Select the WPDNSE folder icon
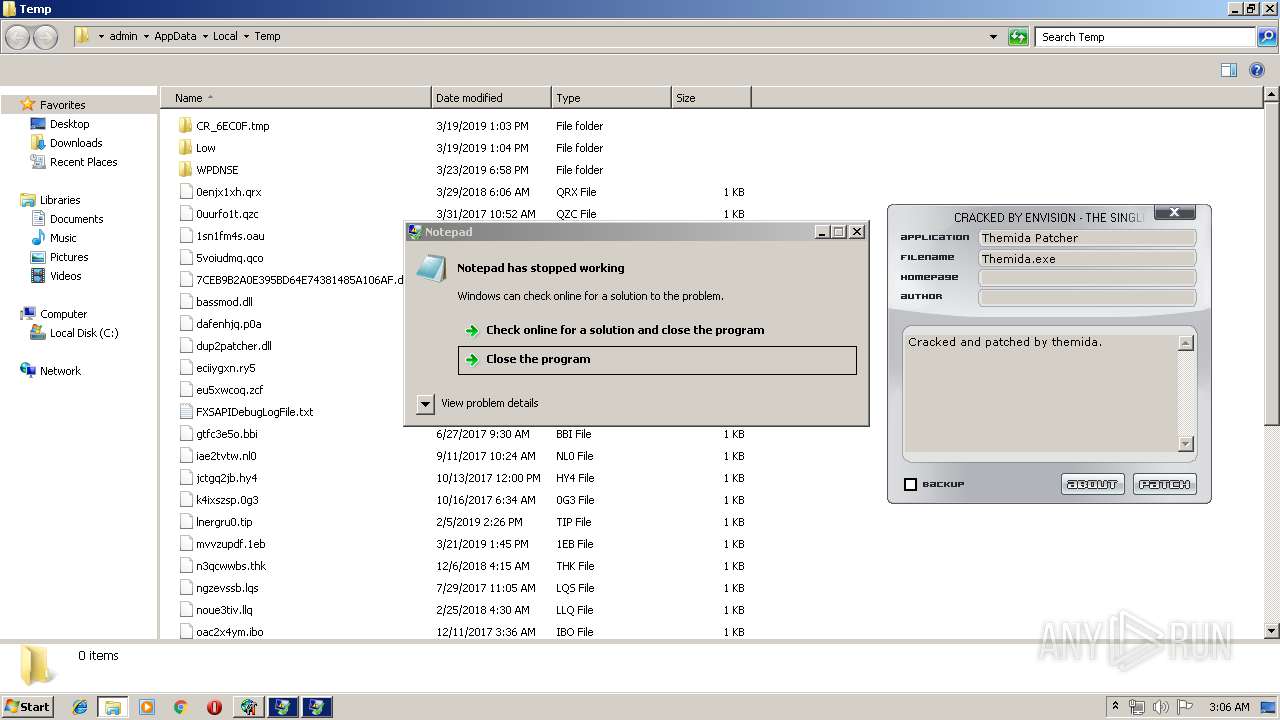This screenshot has width=1280, height=720. tap(185, 170)
